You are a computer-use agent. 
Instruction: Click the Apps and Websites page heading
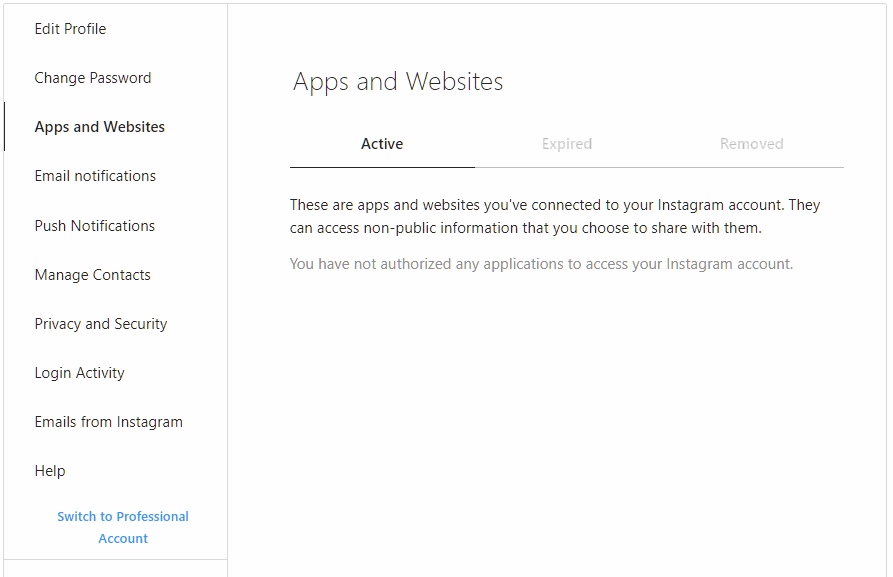[398, 82]
